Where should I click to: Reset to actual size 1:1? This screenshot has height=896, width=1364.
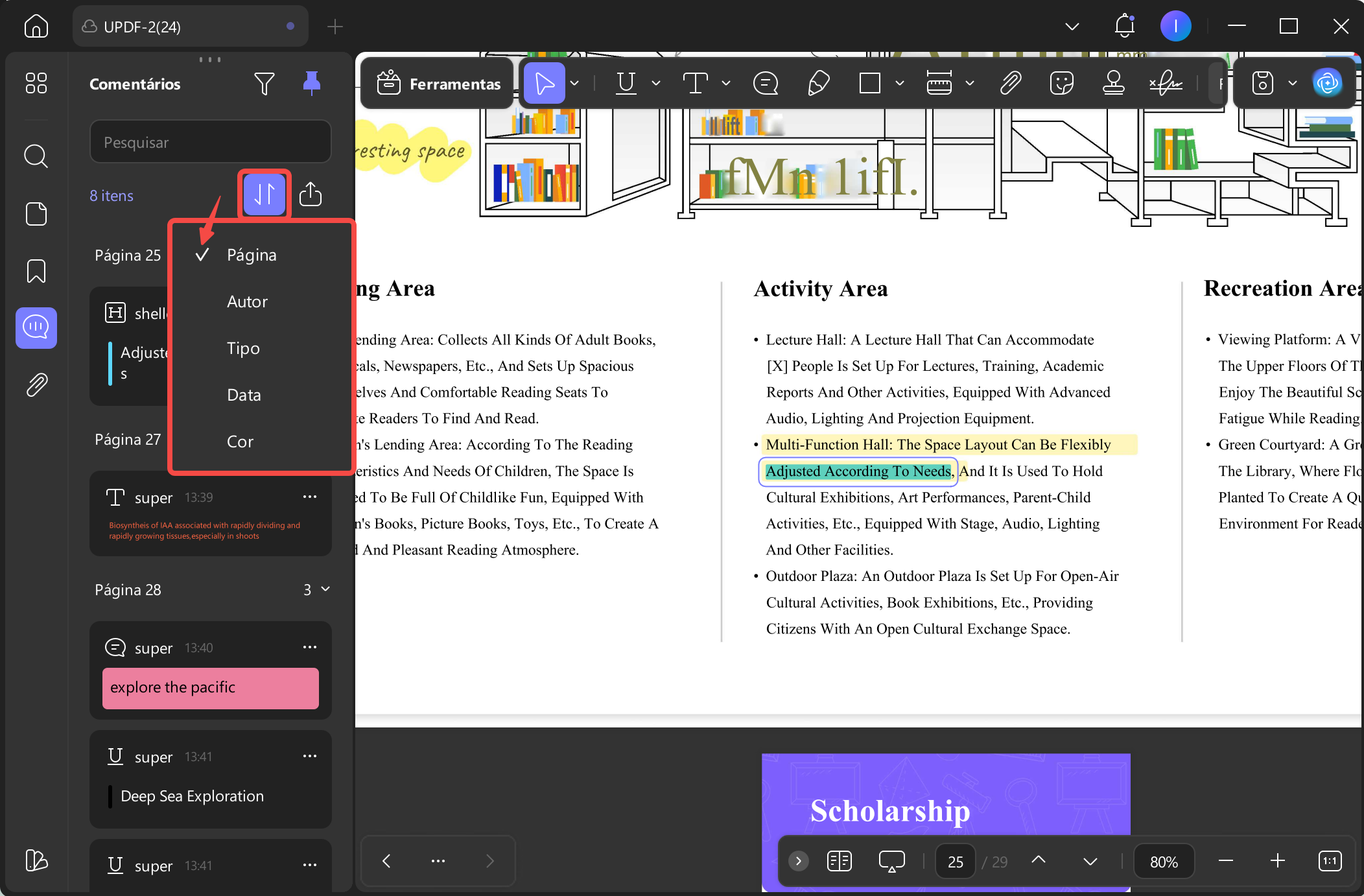1330,861
